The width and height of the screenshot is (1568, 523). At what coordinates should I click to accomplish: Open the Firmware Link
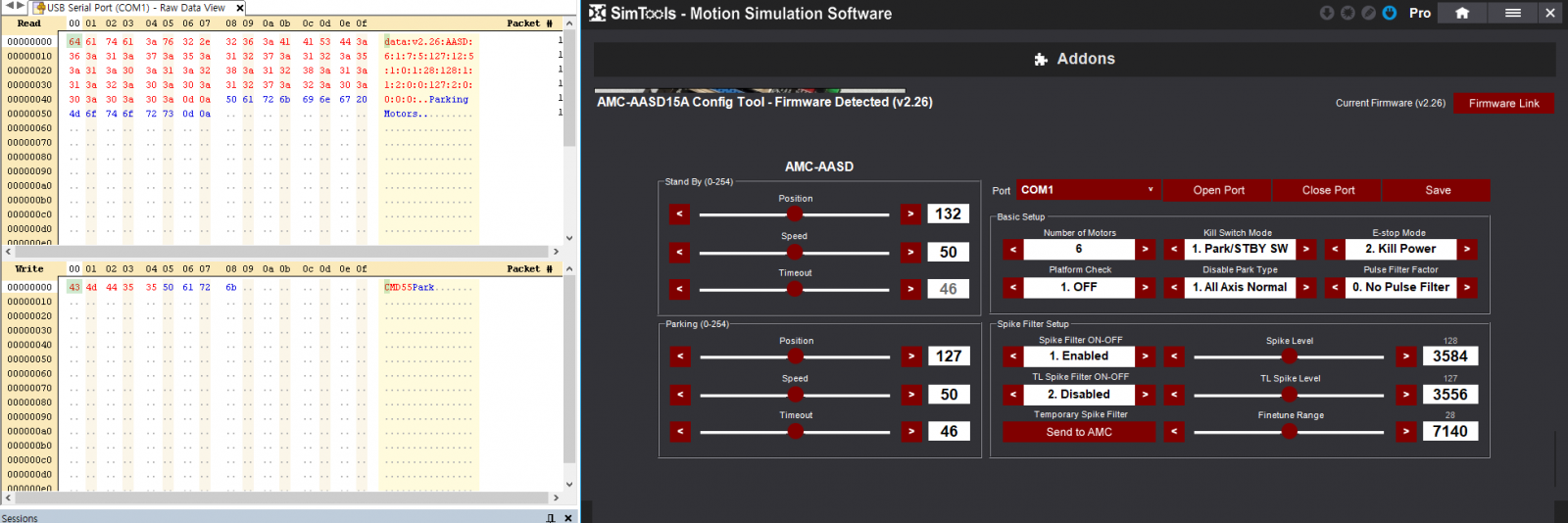pyautogui.click(x=1504, y=103)
